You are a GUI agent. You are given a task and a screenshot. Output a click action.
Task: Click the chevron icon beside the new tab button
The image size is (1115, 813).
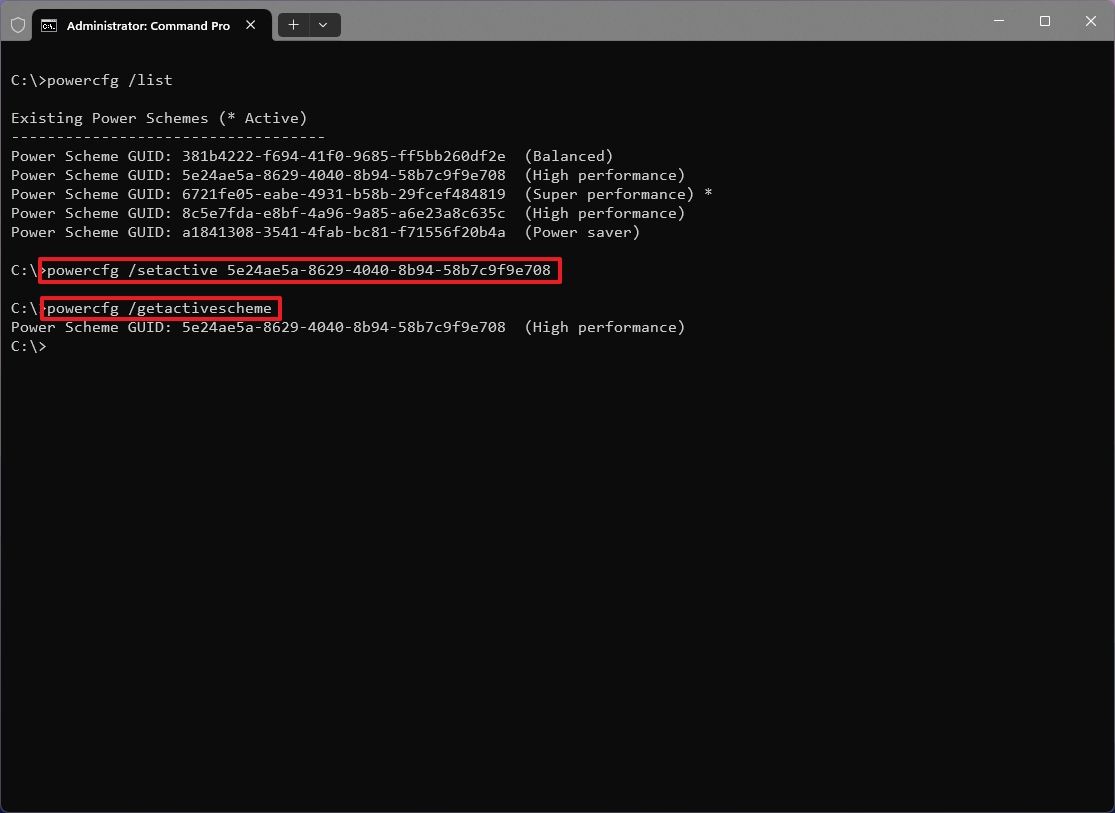point(322,24)
